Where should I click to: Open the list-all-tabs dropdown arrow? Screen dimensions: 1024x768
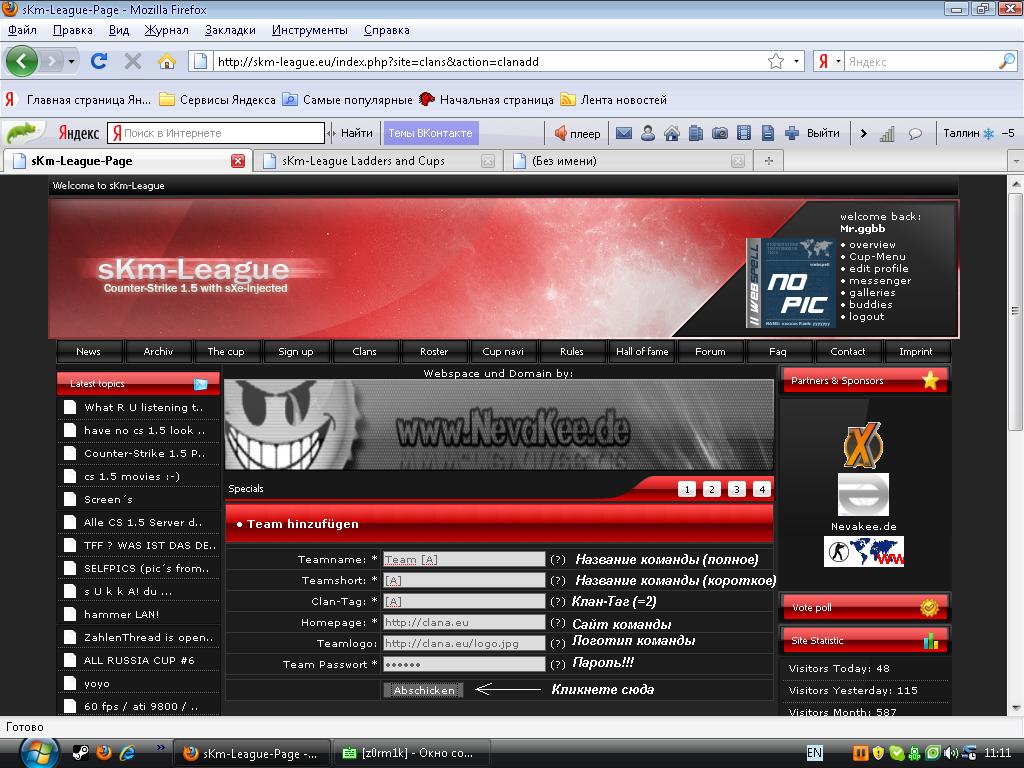(1016, 161)
